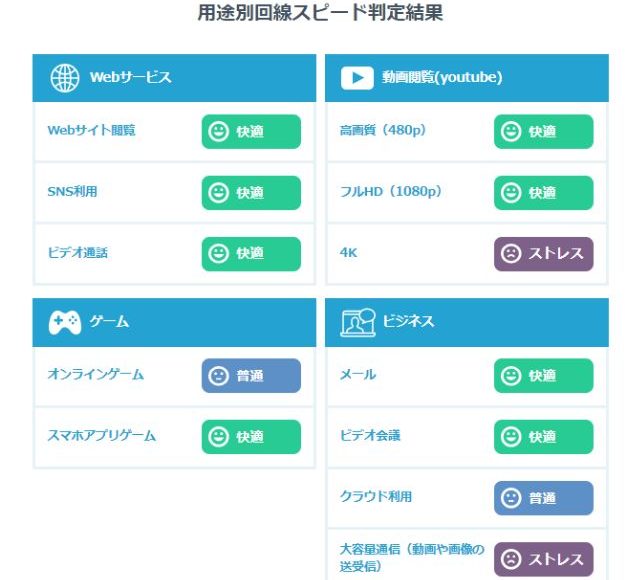Click the 大容量通信 row label text

point(412,558)
